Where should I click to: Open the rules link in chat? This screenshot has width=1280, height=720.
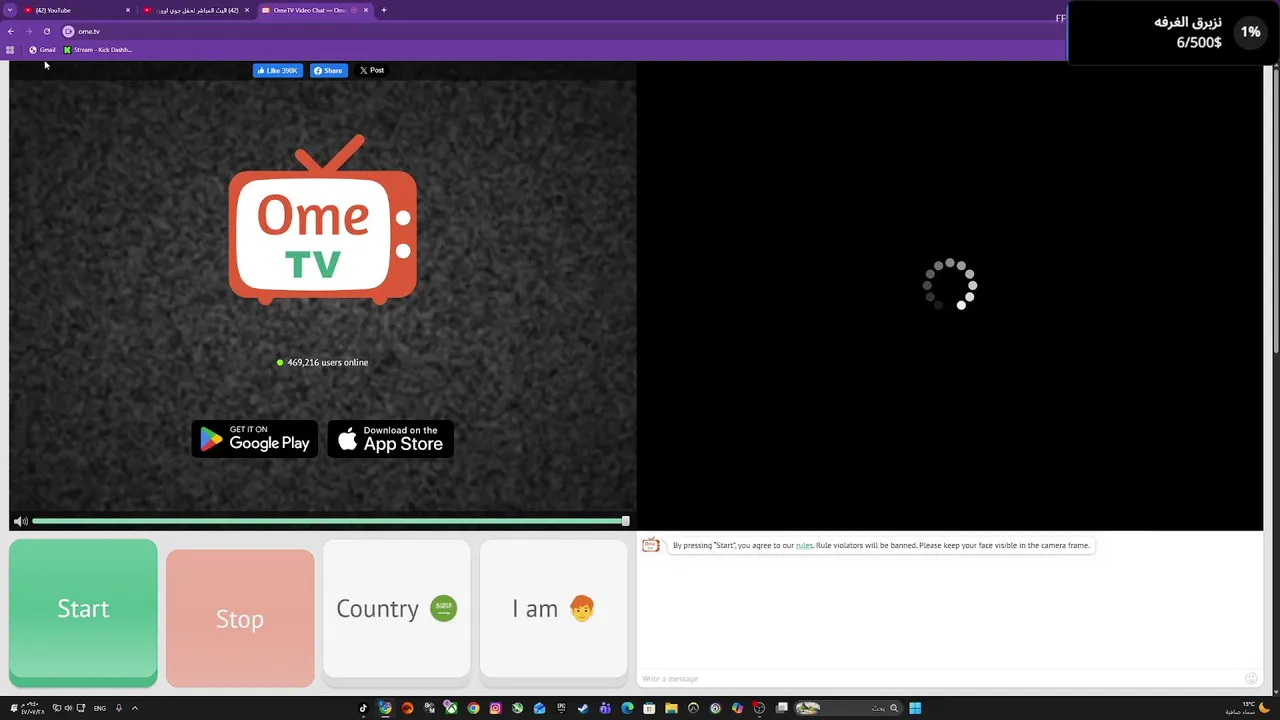(x=804, y=545)
